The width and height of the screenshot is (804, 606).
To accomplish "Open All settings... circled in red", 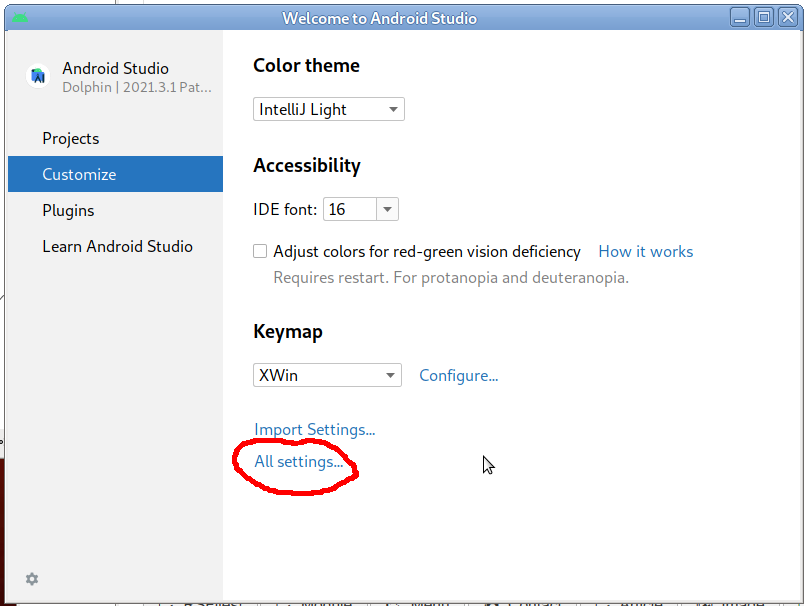I will click(x=297, y=461).
